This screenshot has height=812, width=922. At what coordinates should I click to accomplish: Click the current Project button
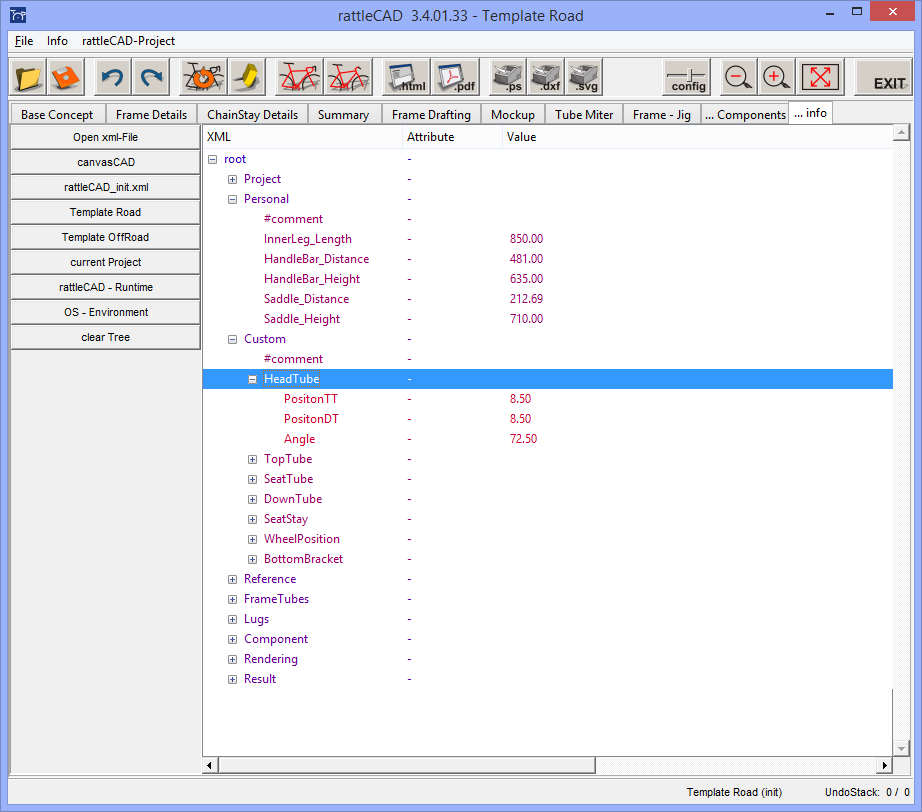105,262
